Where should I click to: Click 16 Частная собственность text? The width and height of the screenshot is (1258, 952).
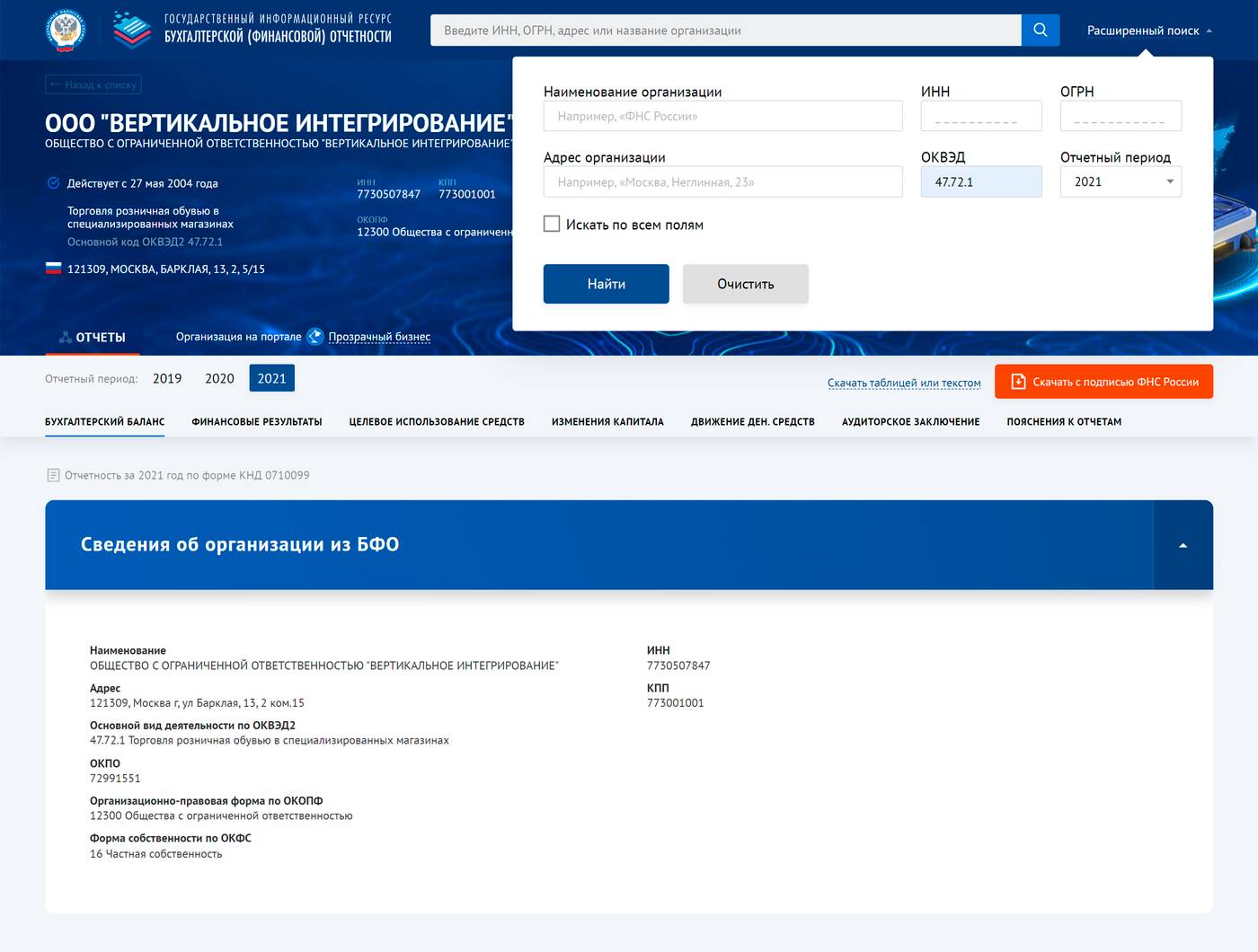[155, 854]
